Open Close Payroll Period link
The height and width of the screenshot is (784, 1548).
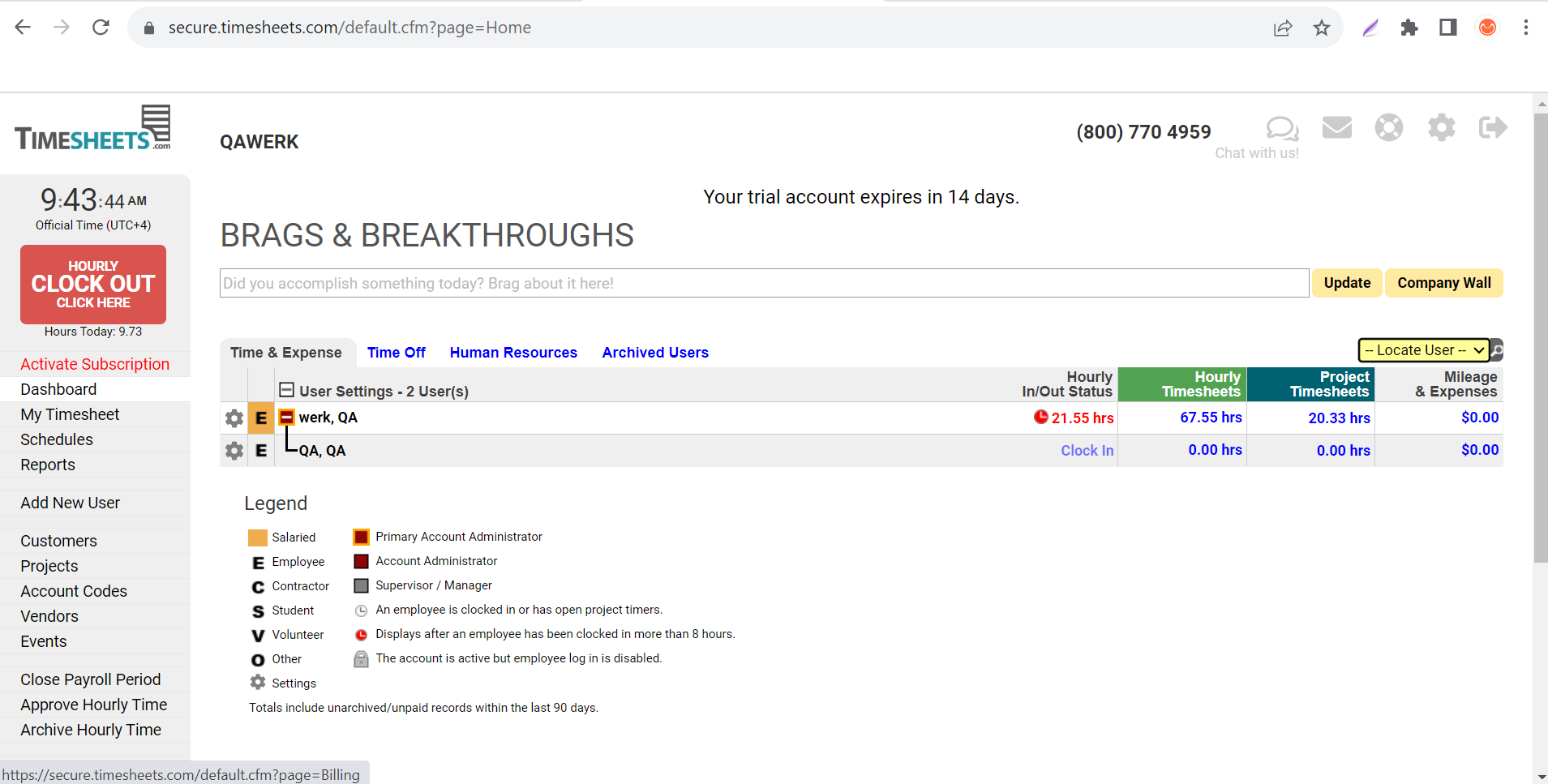tap(91, 679)
